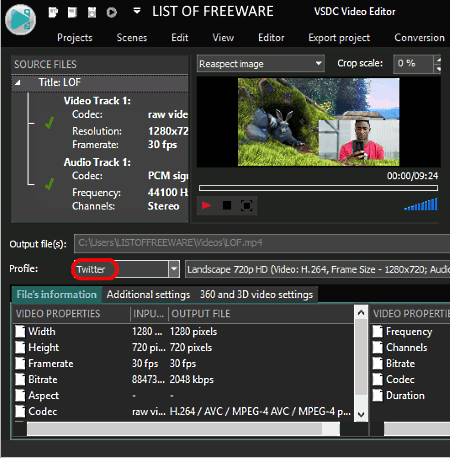Click the save project icon in quick access toolbar
This screenshot has width=450, height=458.
pos(92,13)
